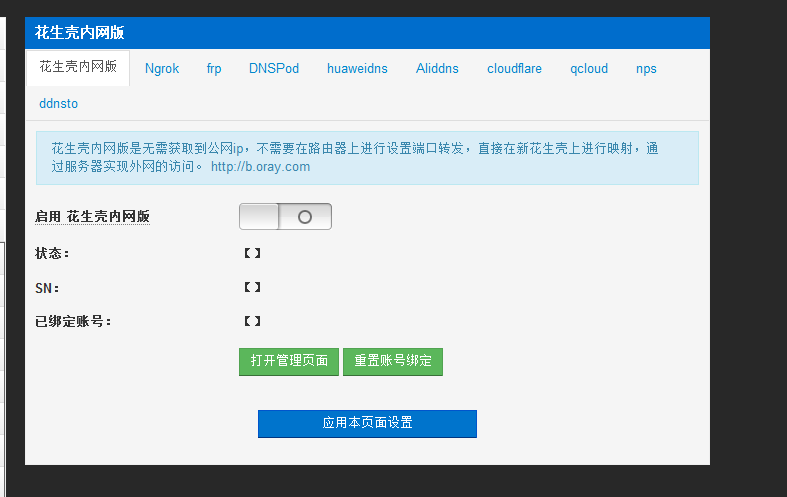Open the Aliddns tab
Viewport: 787px width, 497px height.
pos(437,68)
